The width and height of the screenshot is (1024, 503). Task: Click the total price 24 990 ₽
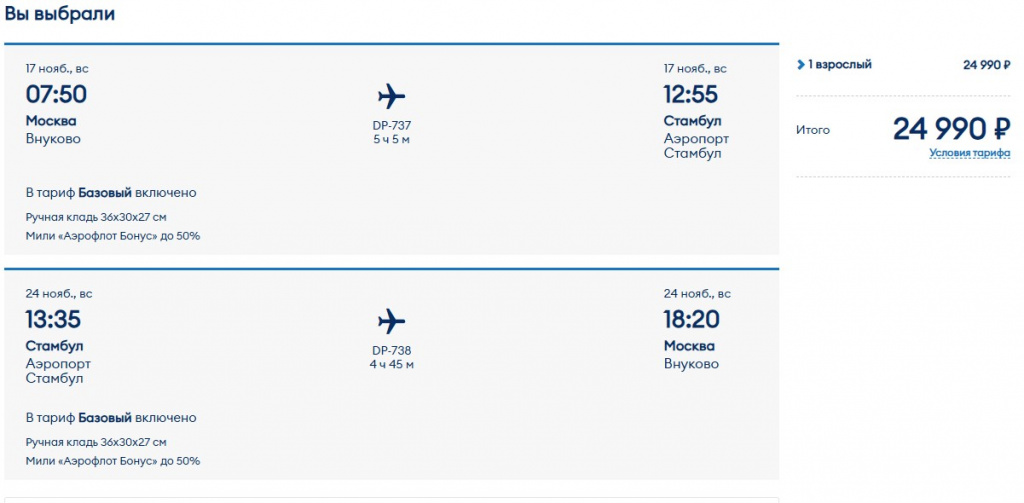coord(951,128)
